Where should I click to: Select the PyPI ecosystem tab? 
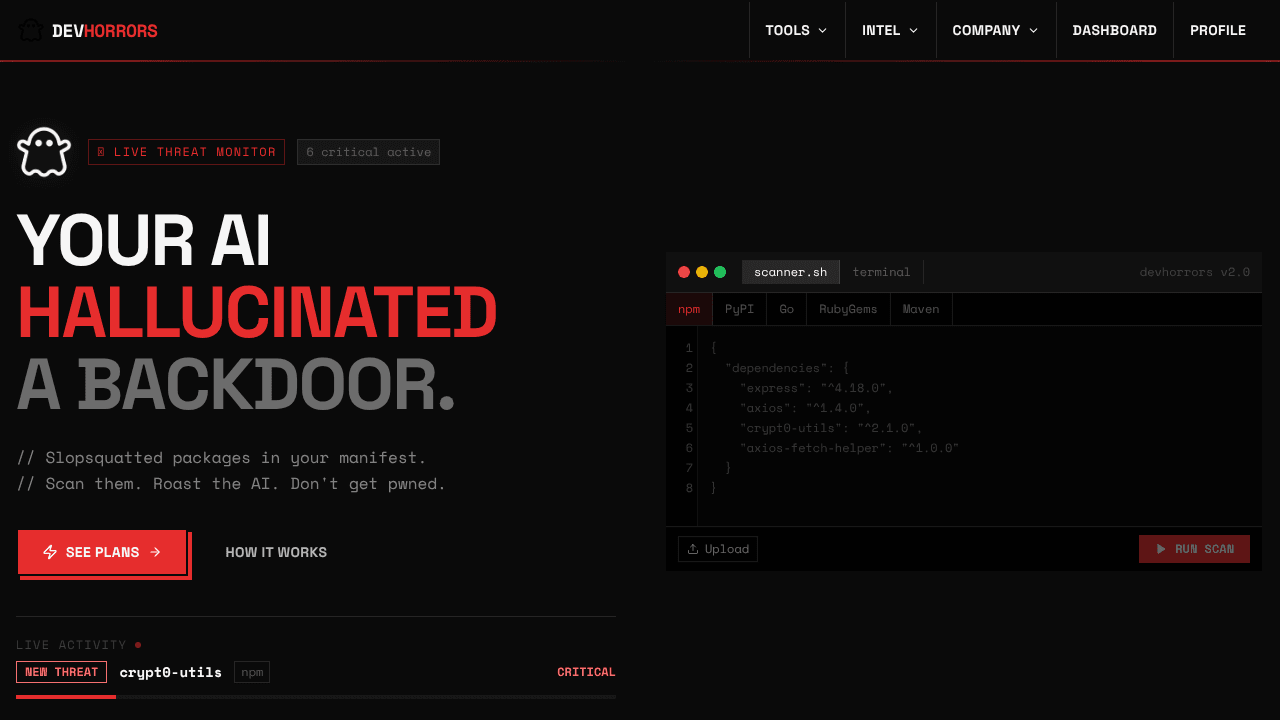tap(740, 309)
